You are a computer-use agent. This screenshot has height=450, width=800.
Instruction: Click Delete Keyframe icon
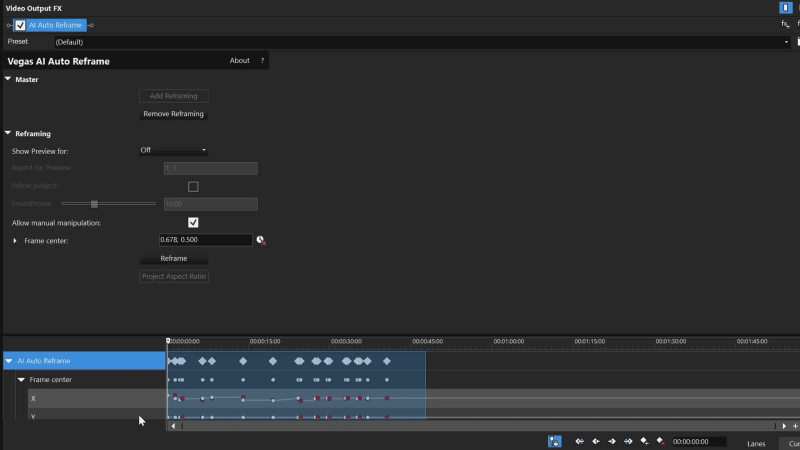(661, 441)
